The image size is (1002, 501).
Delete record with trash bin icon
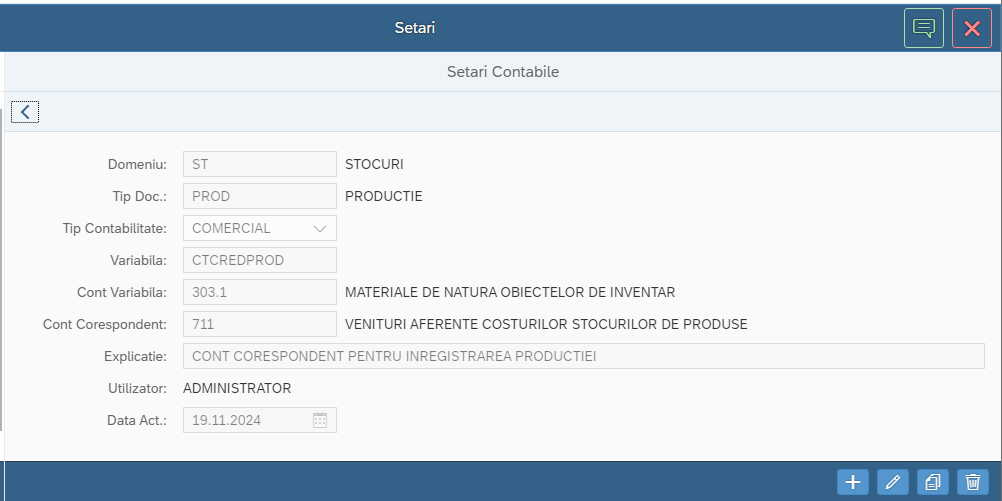(x=973, y=481)
